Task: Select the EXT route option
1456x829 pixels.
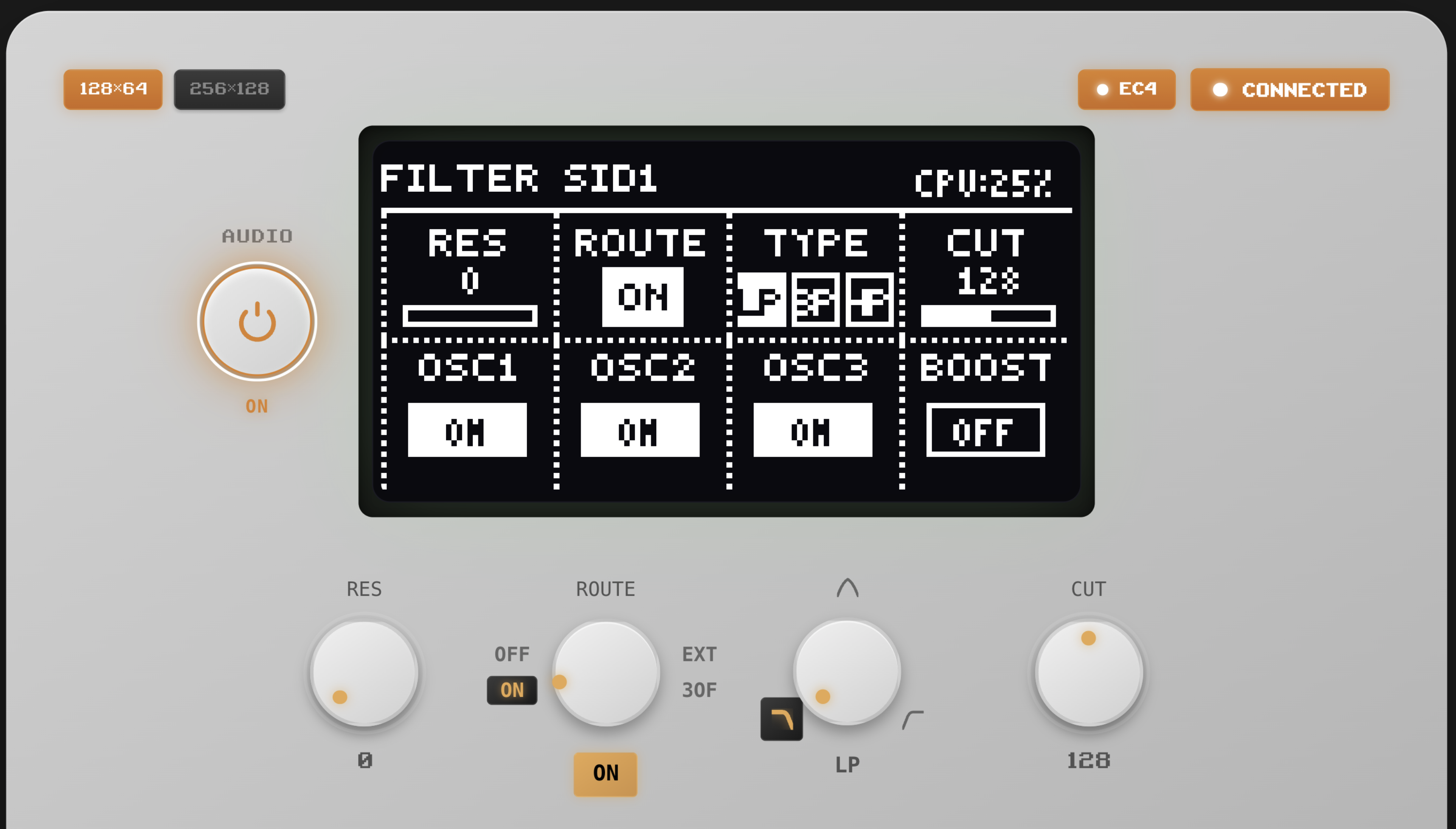Action: click(x=699, y=654)
